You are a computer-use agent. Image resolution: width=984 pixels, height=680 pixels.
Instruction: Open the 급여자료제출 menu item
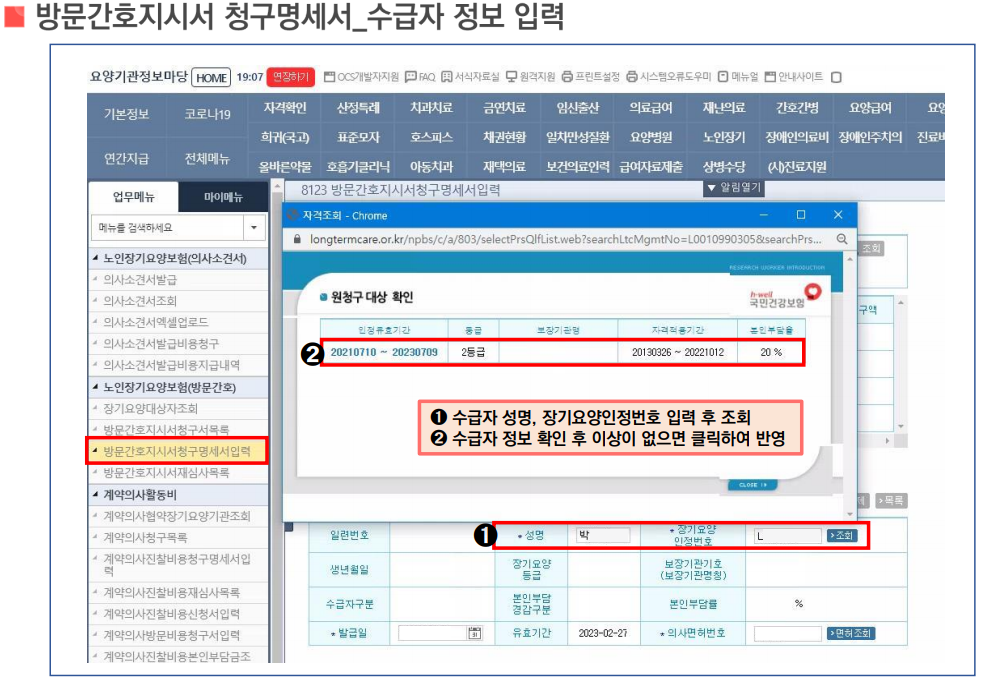651,167
